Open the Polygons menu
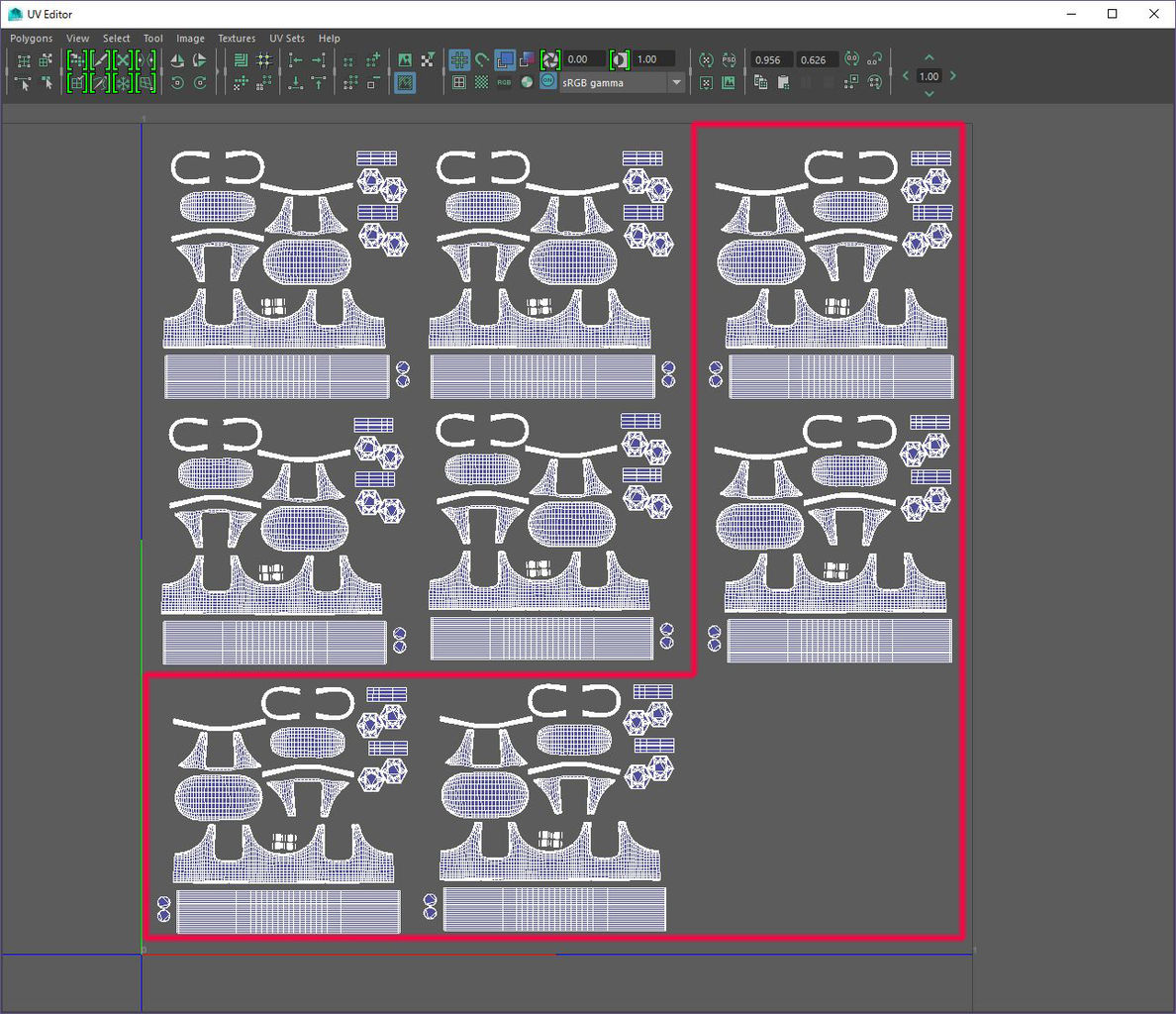 click(32, 39)
